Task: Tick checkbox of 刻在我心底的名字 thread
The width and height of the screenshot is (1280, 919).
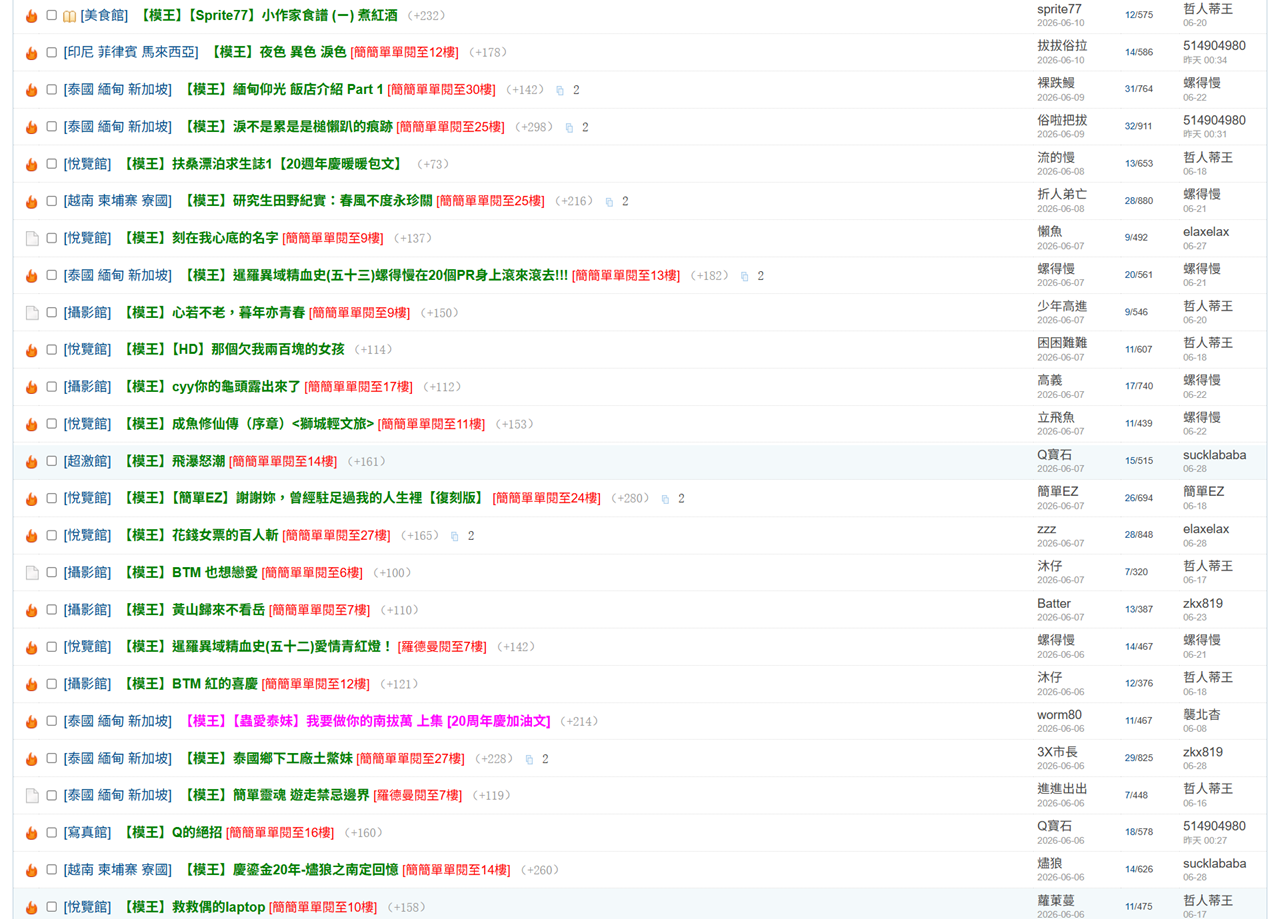Action: pyautogui.click(x=52, y=238)
